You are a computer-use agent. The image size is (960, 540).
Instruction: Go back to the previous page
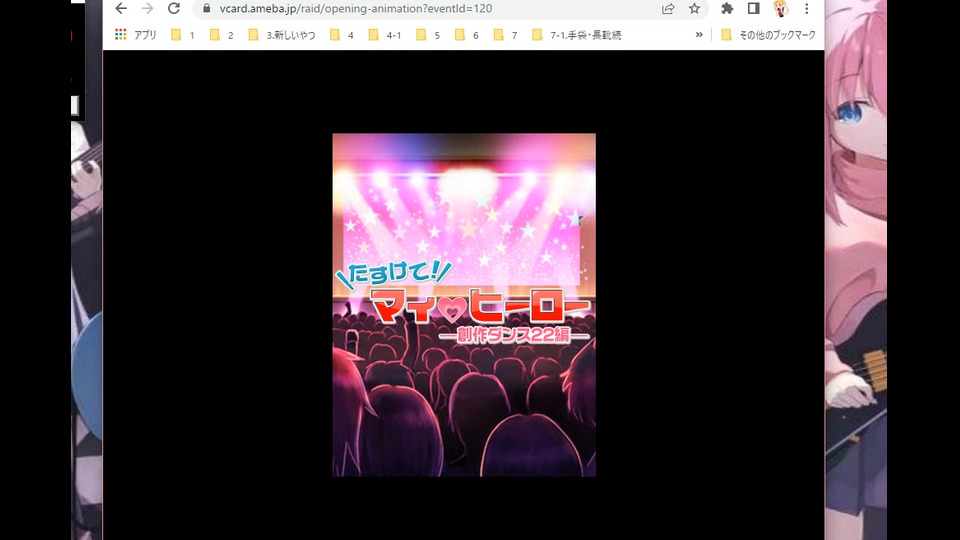pyautogui.click(x=121, y=9)
